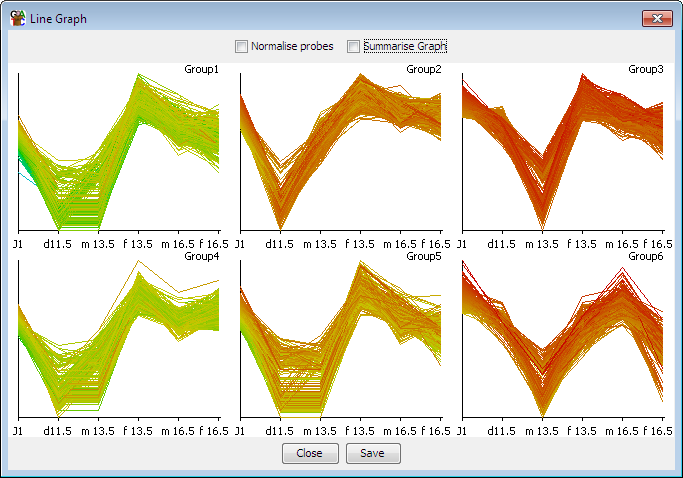Select the Group2 line graph panel
The width and height of the screenshot is (683, 478).
(x=341, y=156)
